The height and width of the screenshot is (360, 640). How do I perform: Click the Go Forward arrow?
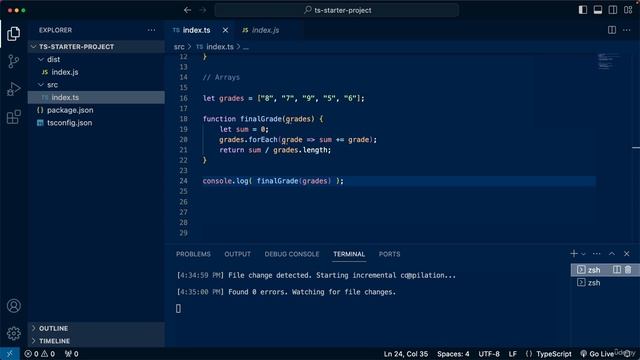[203, 10]
